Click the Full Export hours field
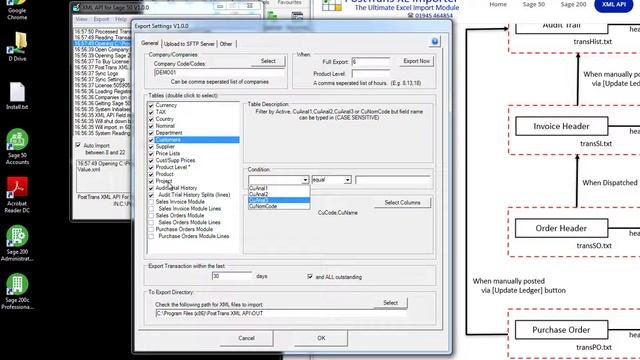This screenshot has height=360, width=640. pos(371,62)
